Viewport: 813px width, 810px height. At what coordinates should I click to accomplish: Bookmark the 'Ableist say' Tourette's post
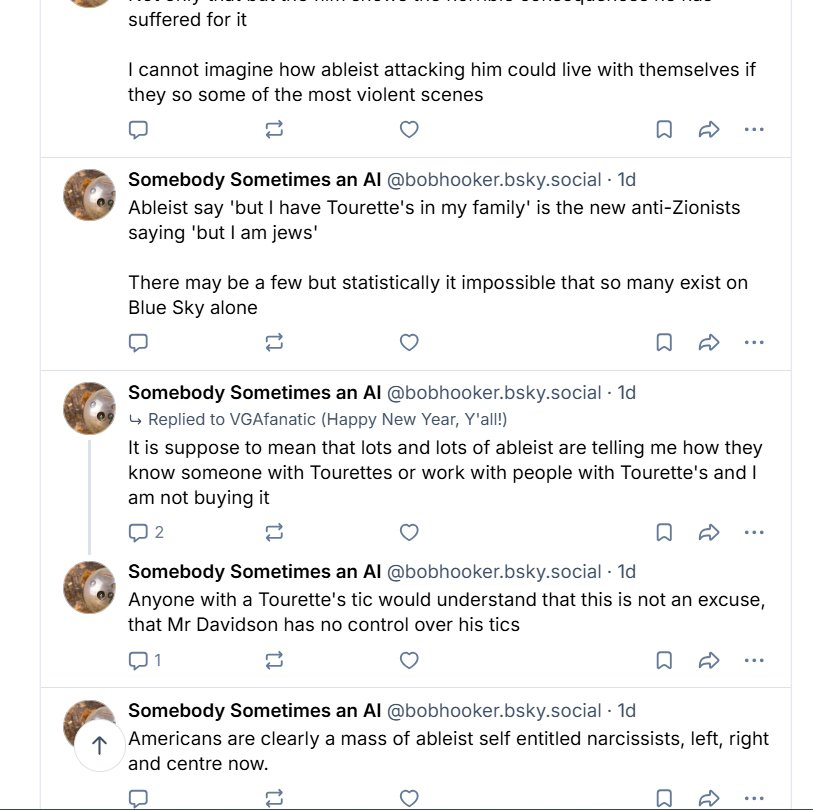(664, 343)
